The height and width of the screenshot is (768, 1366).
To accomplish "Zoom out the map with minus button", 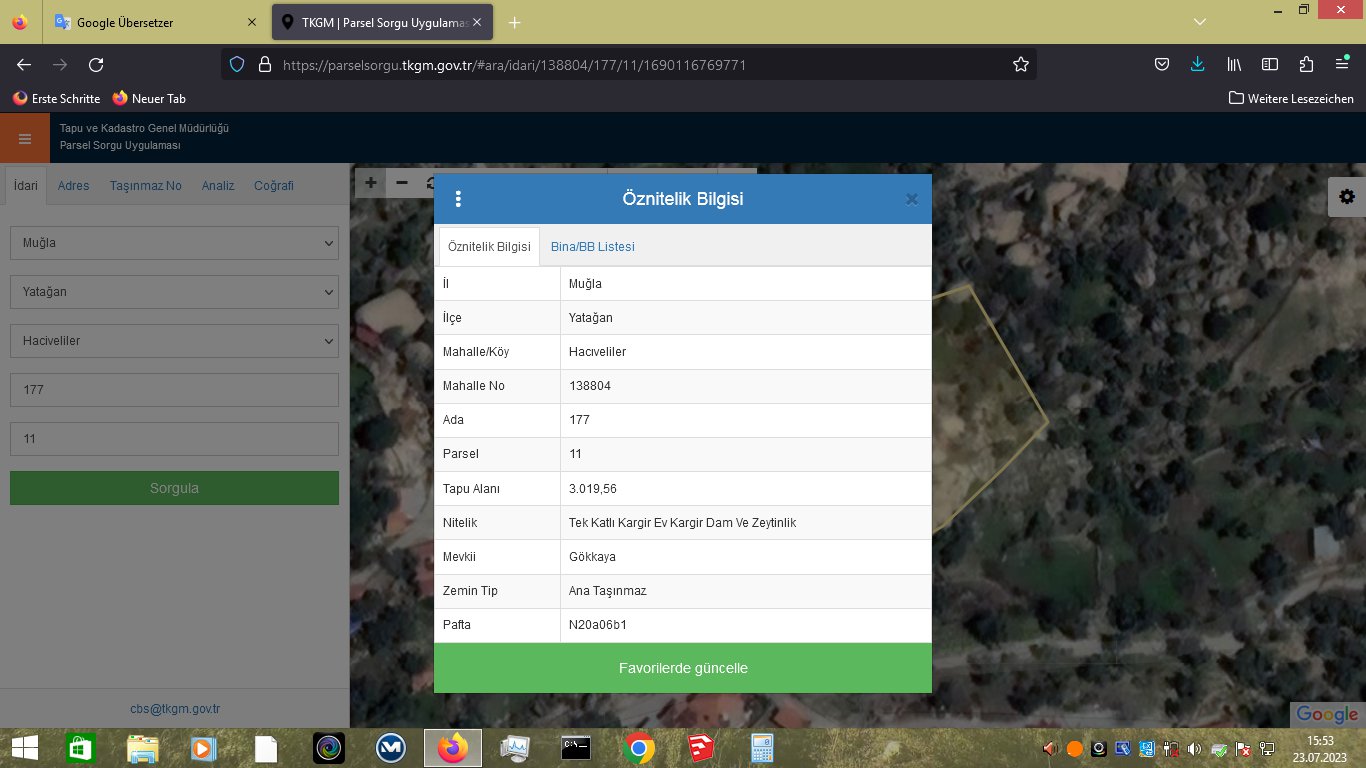I will 402,182.
